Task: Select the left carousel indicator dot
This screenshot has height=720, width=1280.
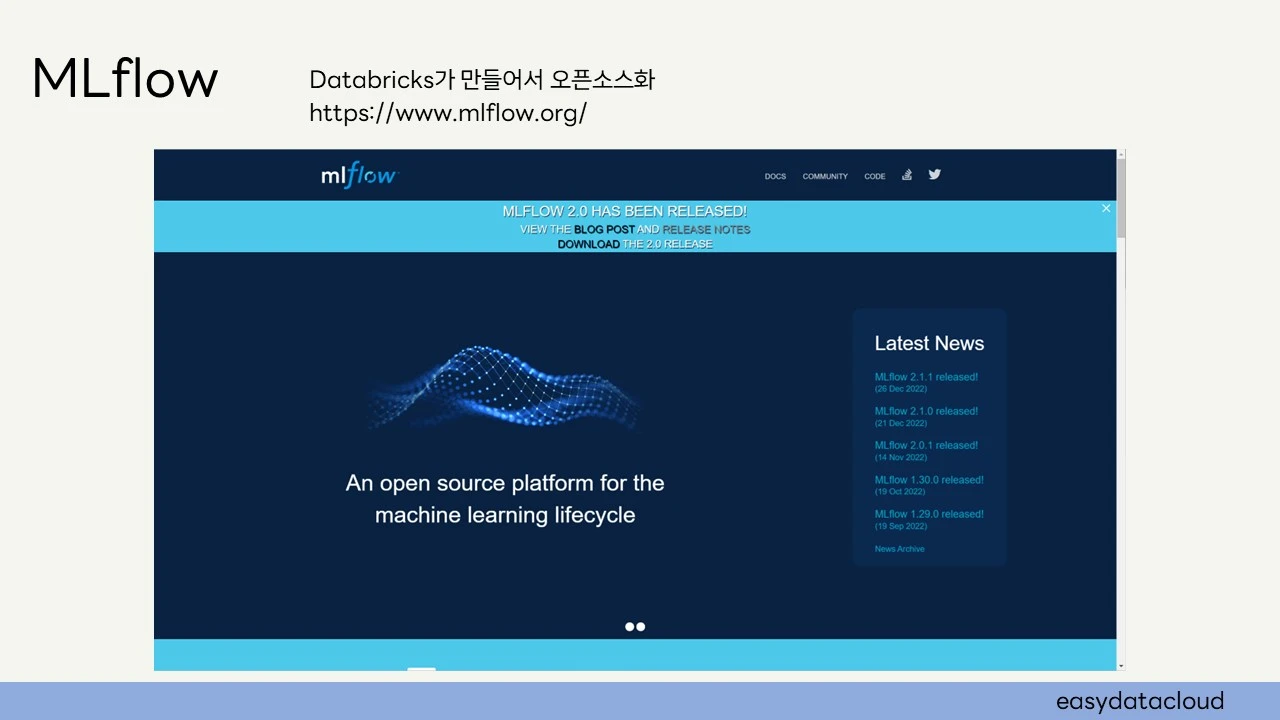Action: click(630, 627)
